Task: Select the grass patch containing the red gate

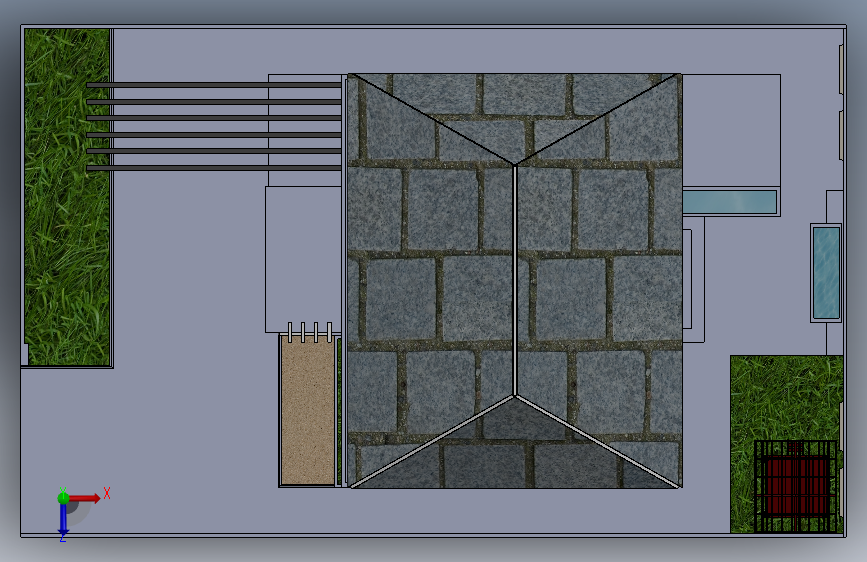Action: click(x=786, y=444)
